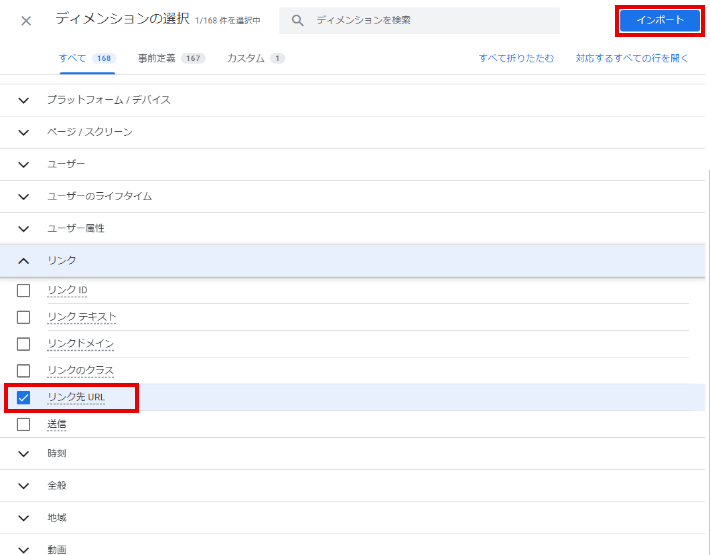
Task: Click すべて折りたたむ link
Action: 516,58
